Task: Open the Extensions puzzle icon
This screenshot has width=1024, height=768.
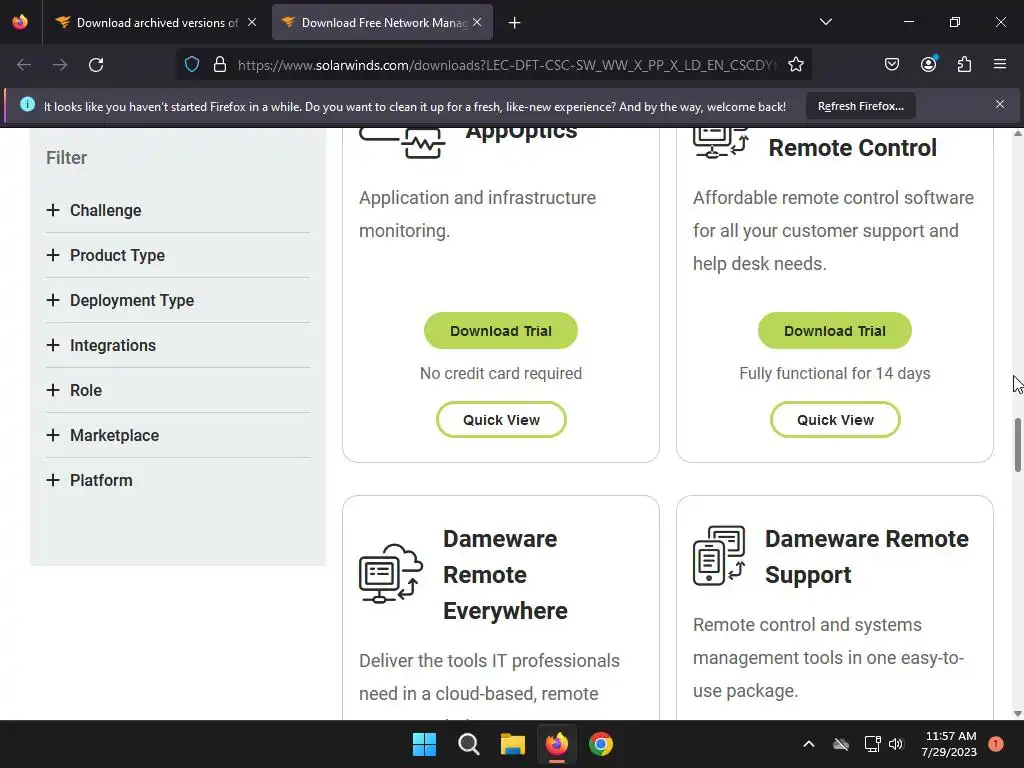Action: (x=964, y=64)
